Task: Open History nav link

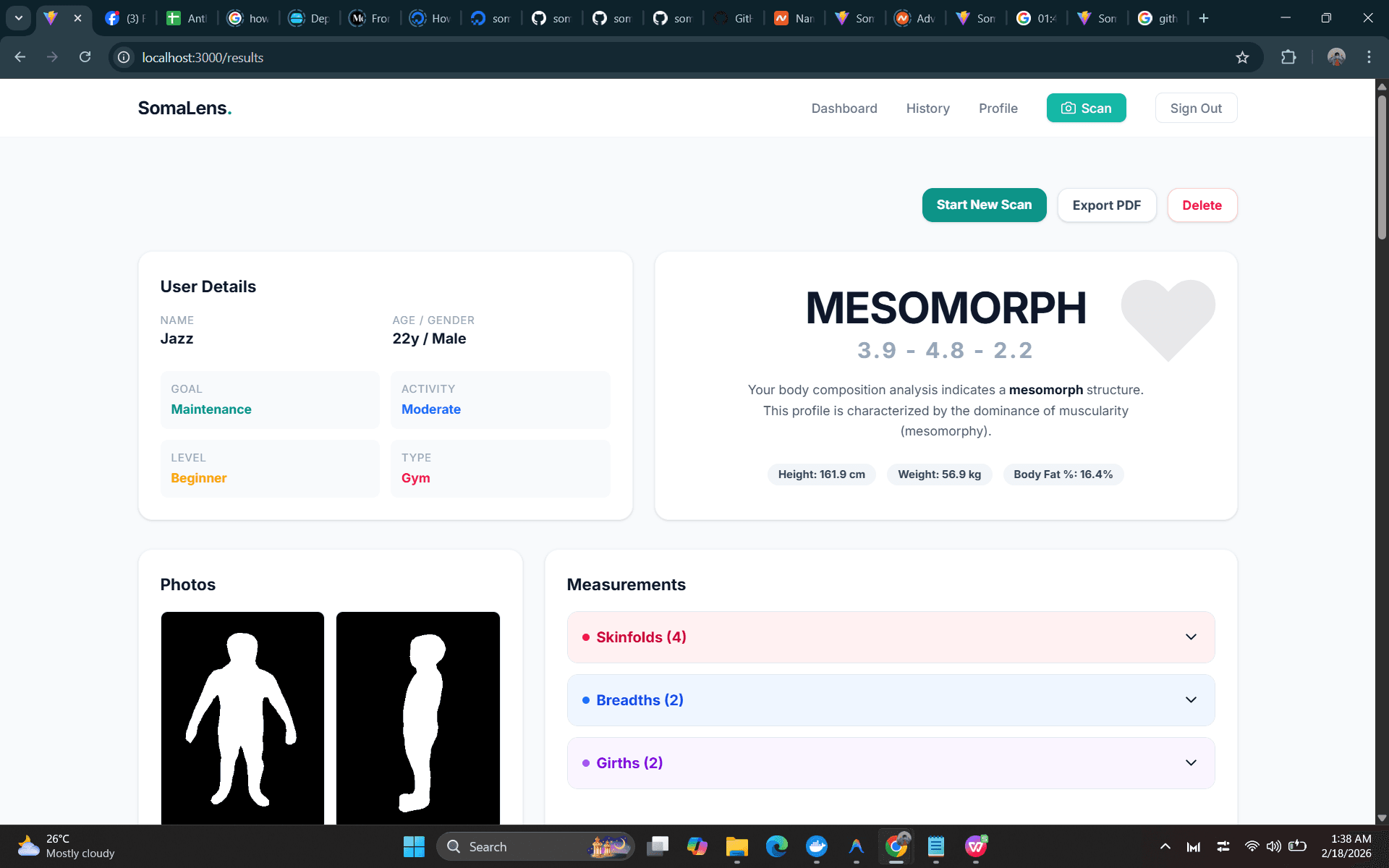Action: 927,108
